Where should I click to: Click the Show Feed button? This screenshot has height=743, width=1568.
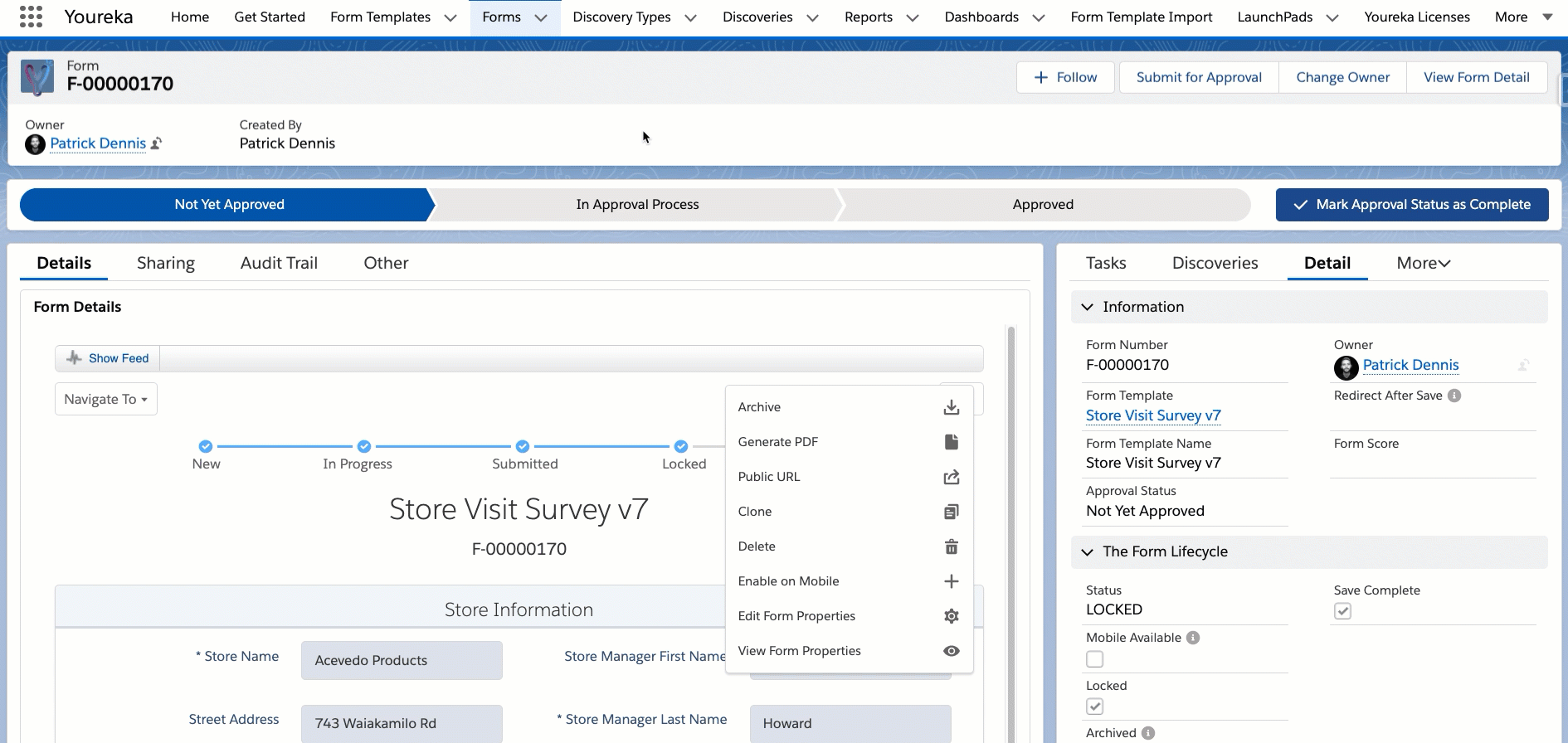108,358
